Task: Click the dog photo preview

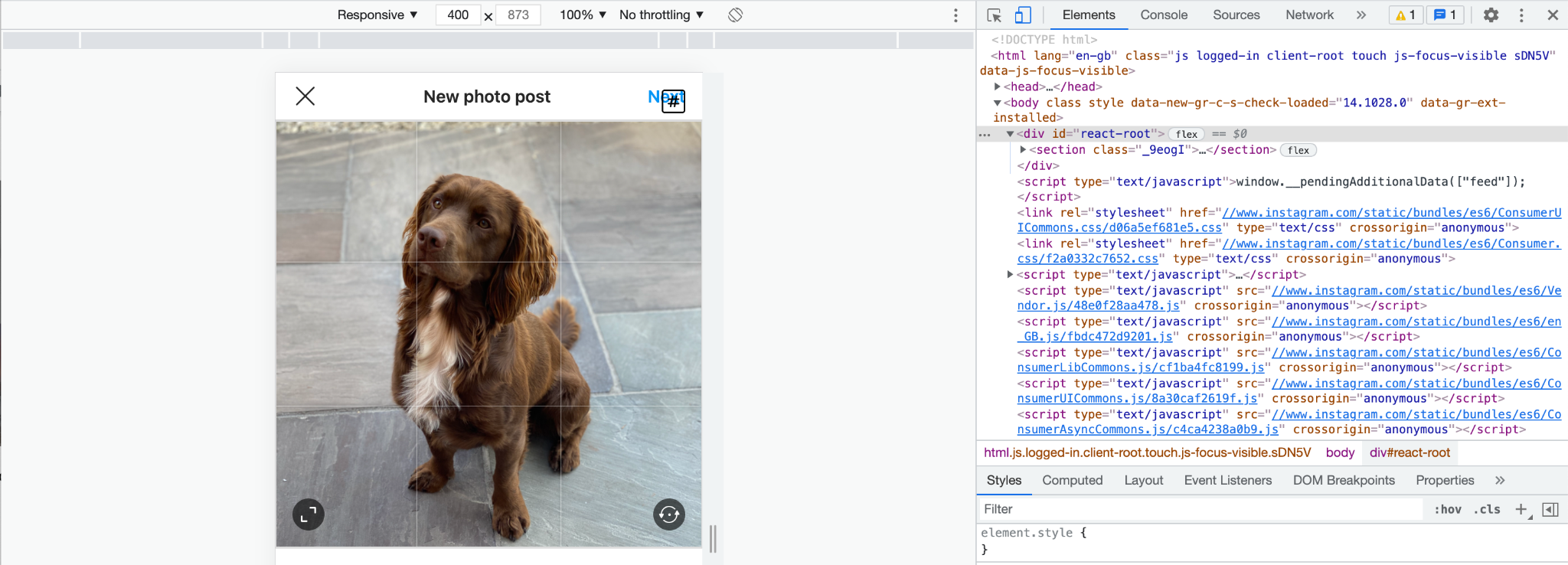Action: (488, 334)
